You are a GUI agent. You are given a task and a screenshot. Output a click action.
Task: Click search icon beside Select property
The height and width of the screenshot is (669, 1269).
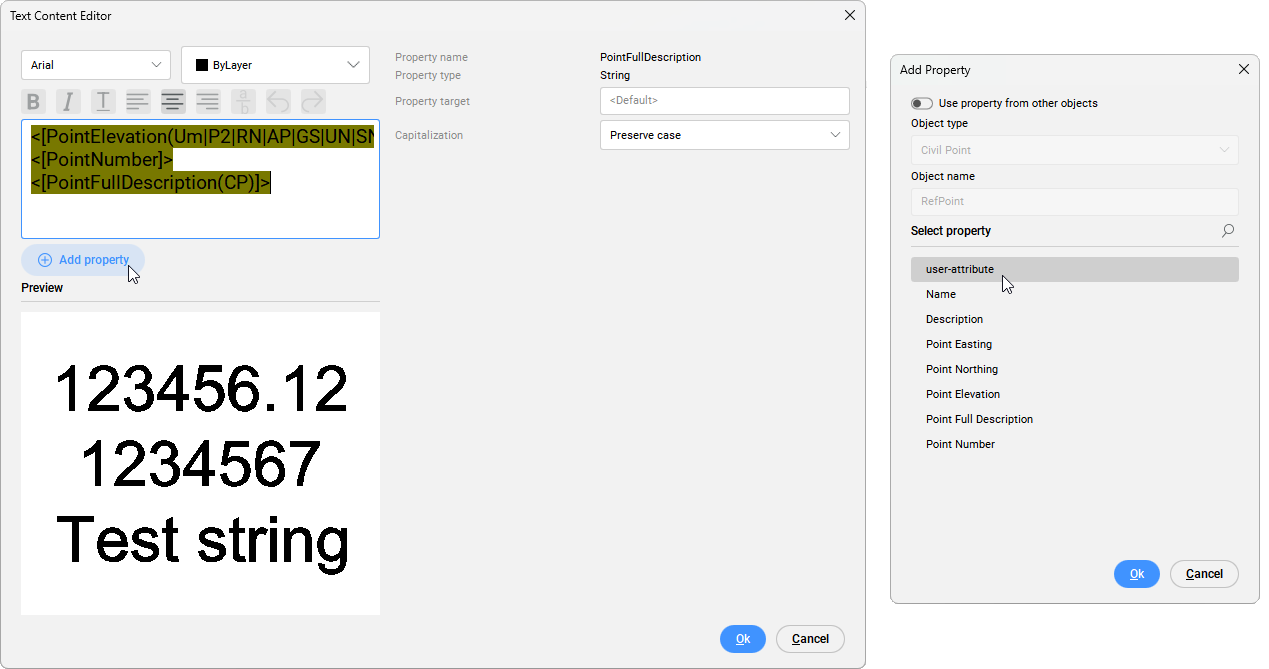1227,231
